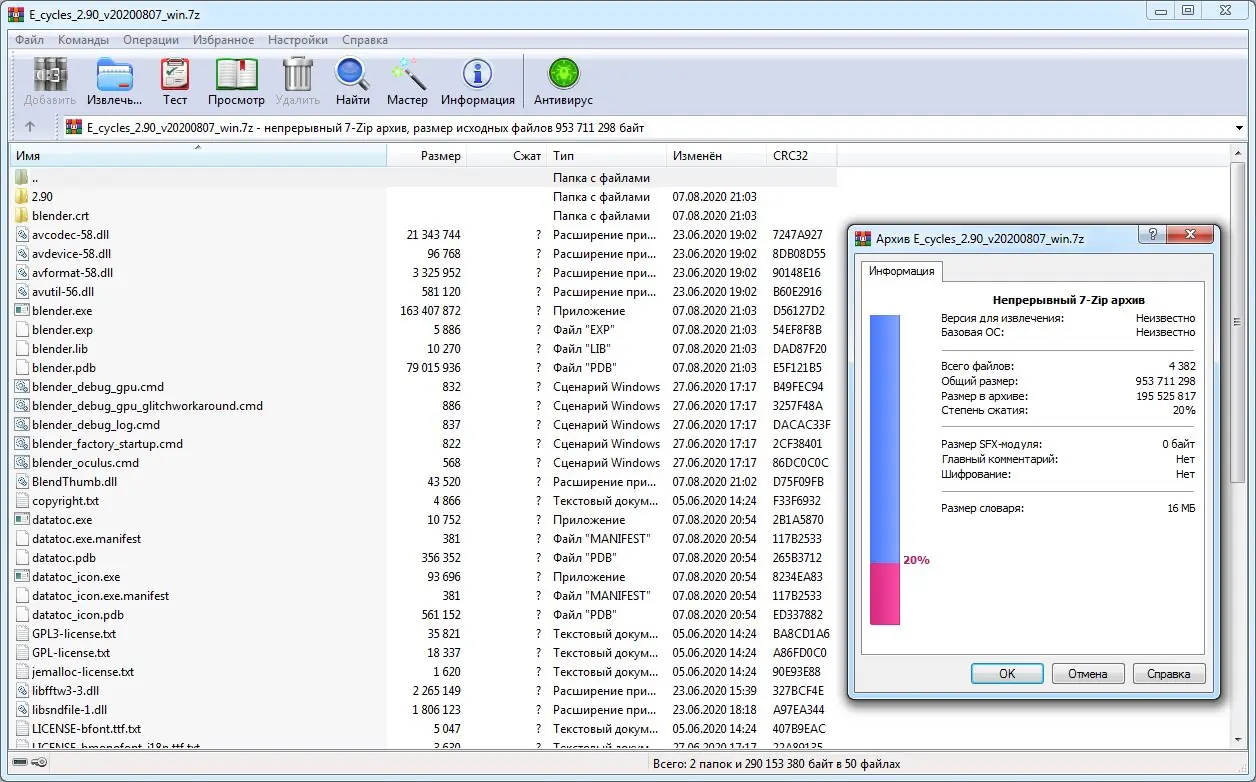Open the Настройки menu
This screenshot has width=1256, height=782.
tap(298, 40)
